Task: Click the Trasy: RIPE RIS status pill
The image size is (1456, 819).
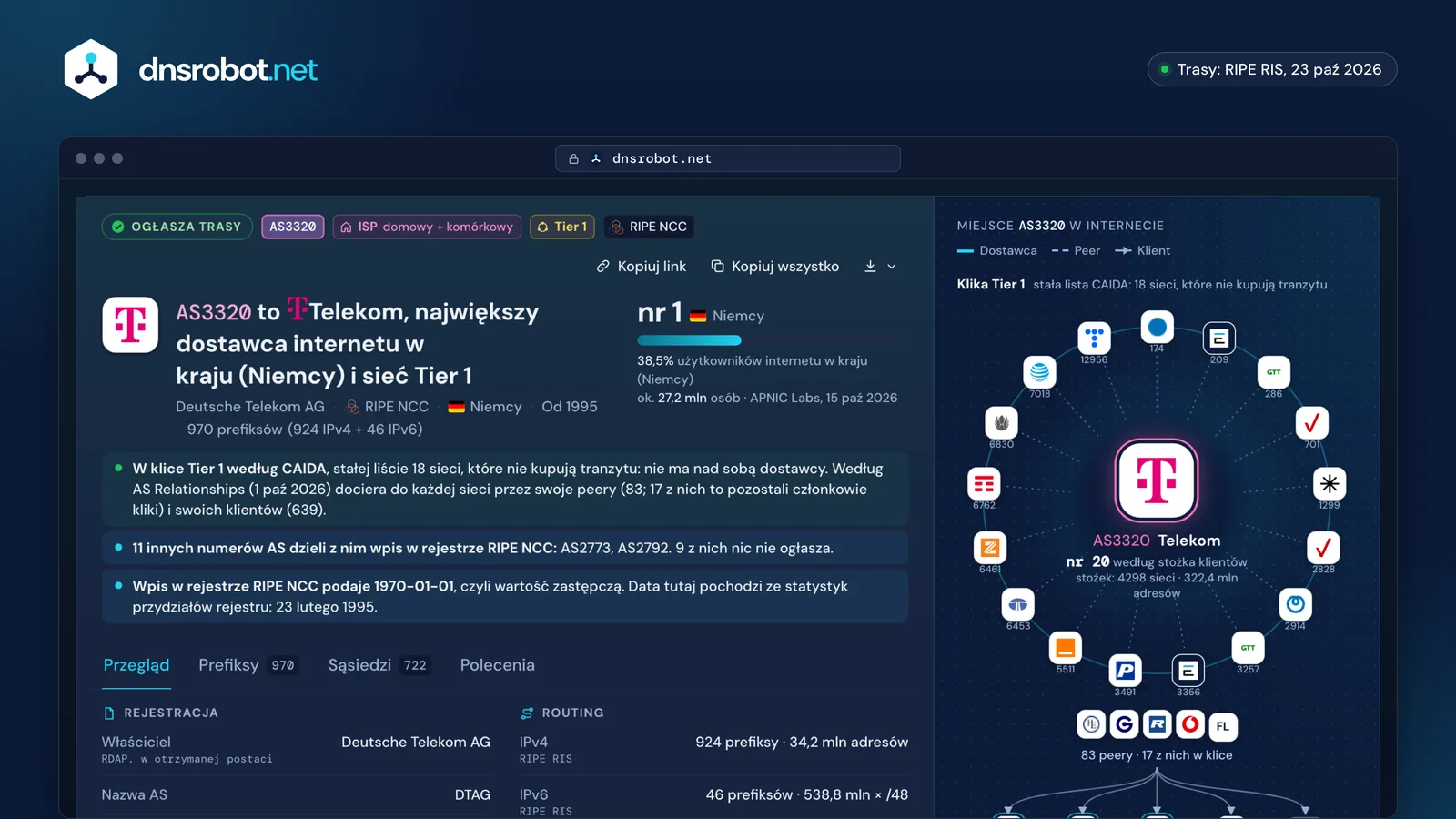Action: [1272, 69]
